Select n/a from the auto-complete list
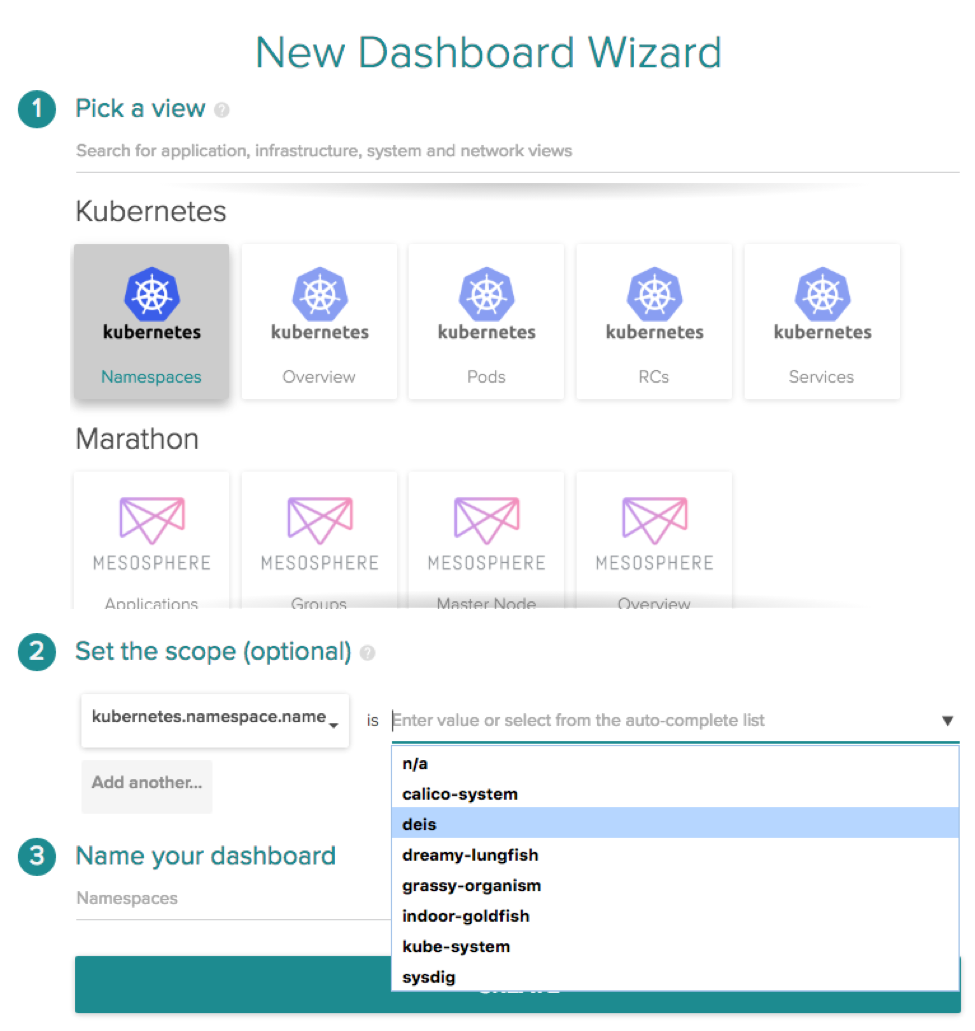This screenshot has width=975, height=1031. (675, 763)
